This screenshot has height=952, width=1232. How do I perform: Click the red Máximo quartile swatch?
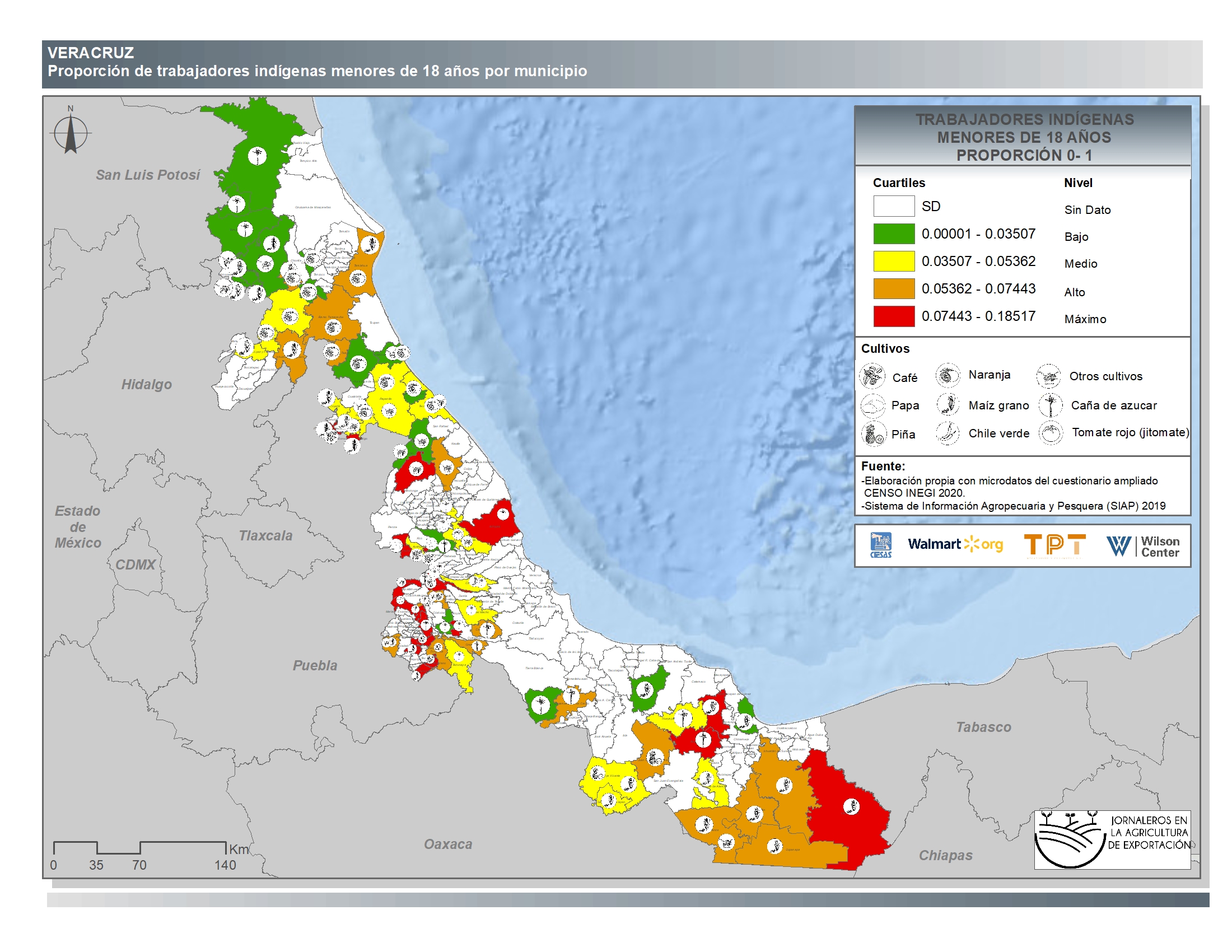click(x=894, y=316)
